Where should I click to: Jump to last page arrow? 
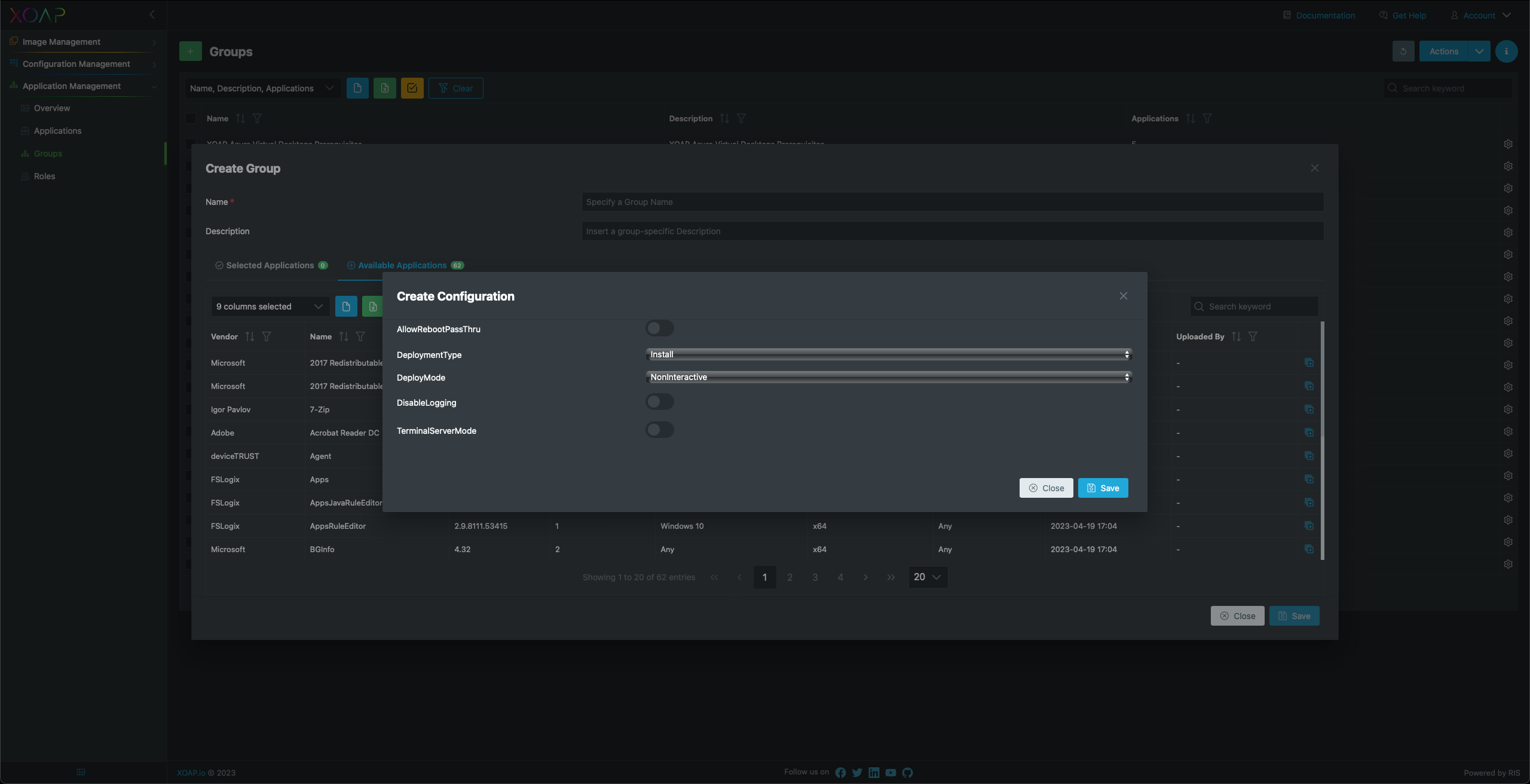pyautogui.click(x=891, y=577)
